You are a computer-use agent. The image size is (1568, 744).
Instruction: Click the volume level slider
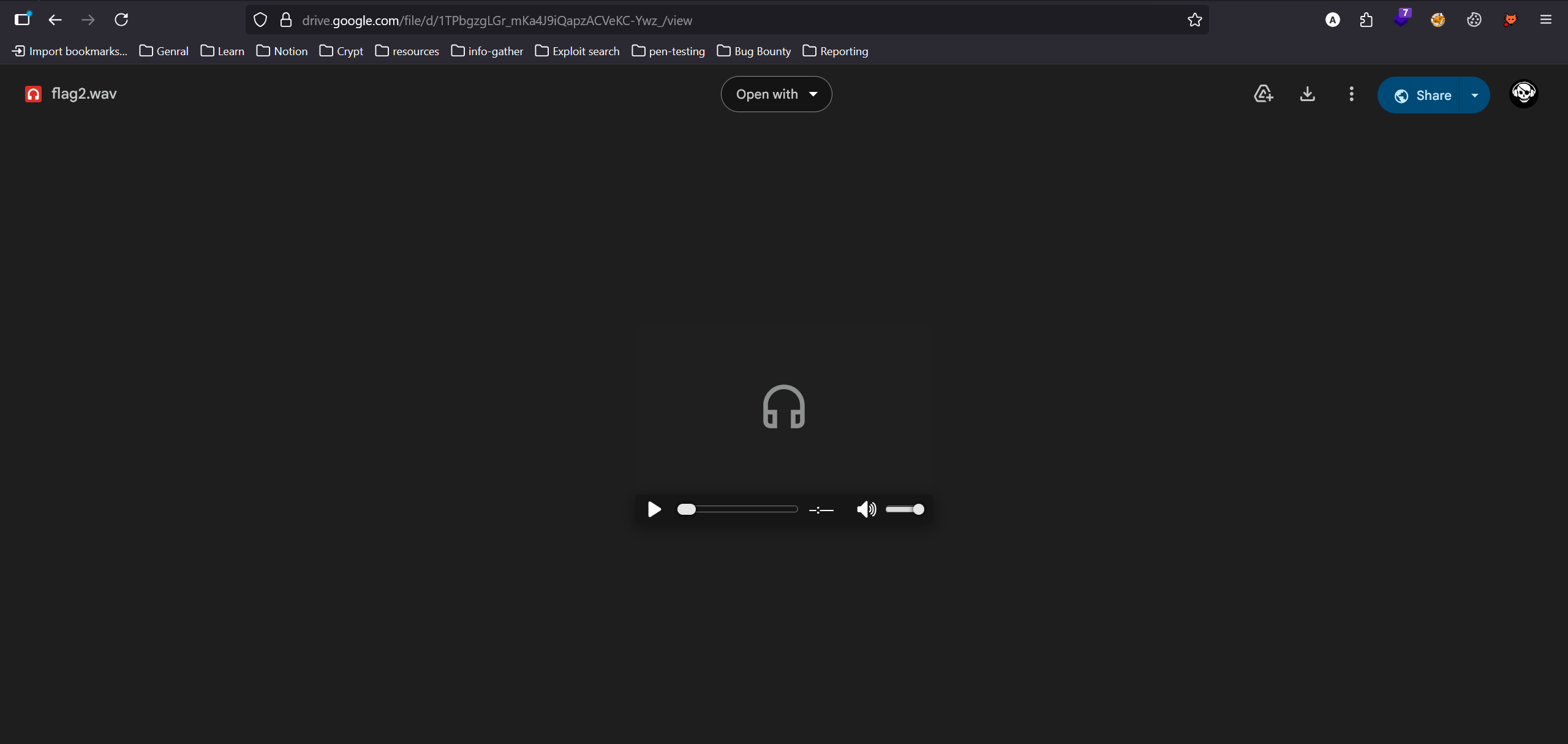[x=905, y=509]
